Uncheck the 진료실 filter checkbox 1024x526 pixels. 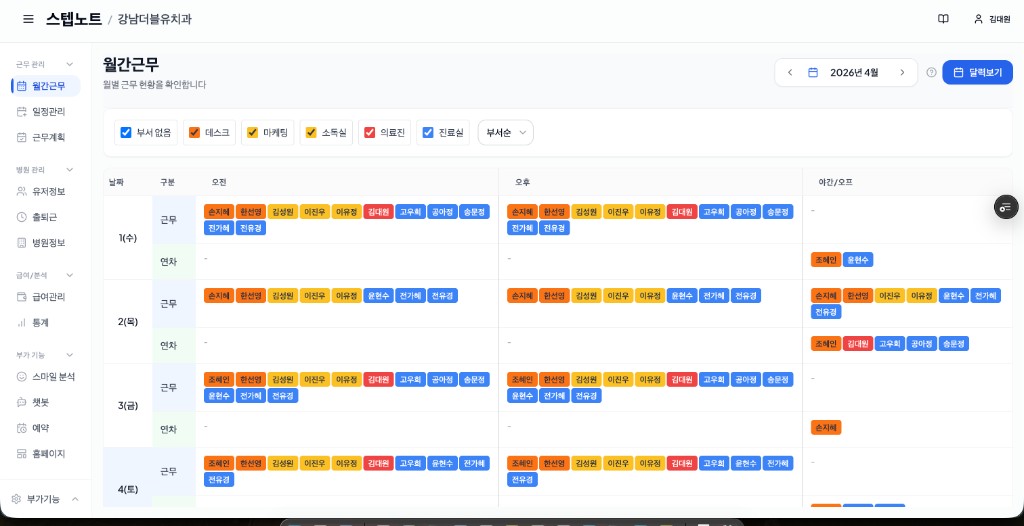(428, 133)
